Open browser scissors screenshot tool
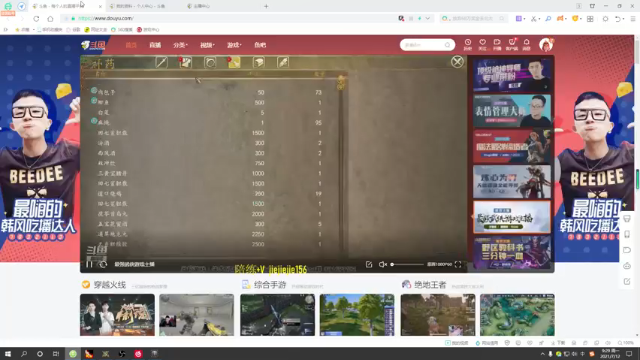The height and width of the screenshot is (360, 640). tap(533, 18)
